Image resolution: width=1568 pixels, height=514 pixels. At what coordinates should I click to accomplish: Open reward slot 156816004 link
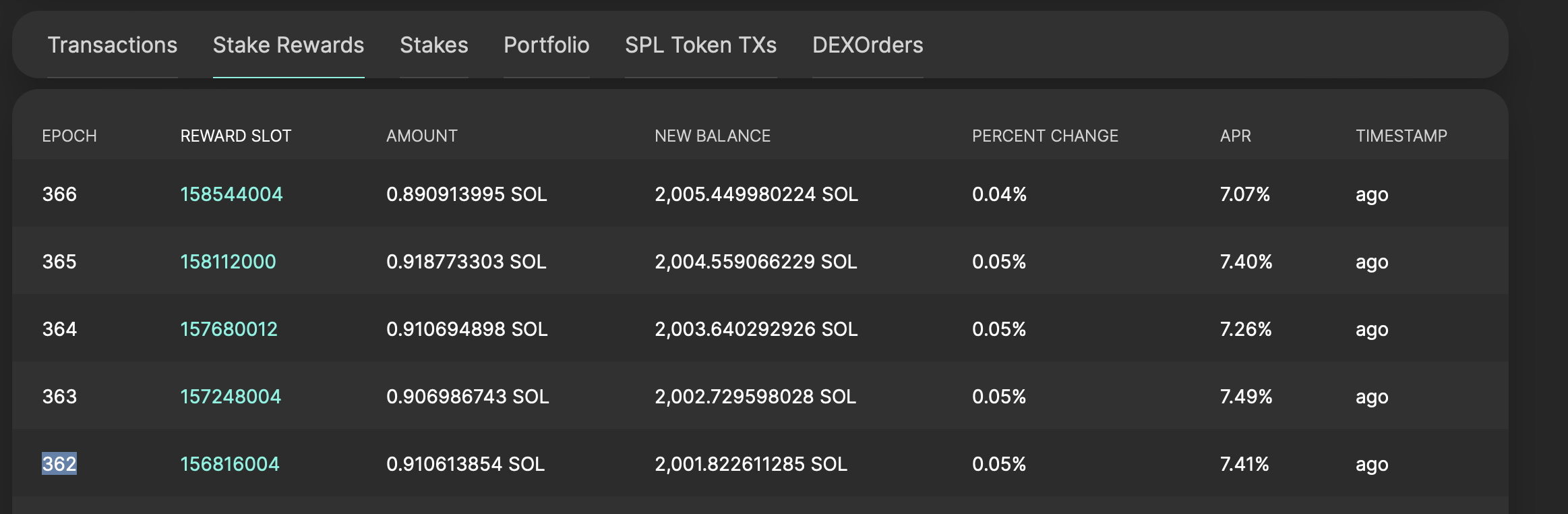click(x=229, y=464)
